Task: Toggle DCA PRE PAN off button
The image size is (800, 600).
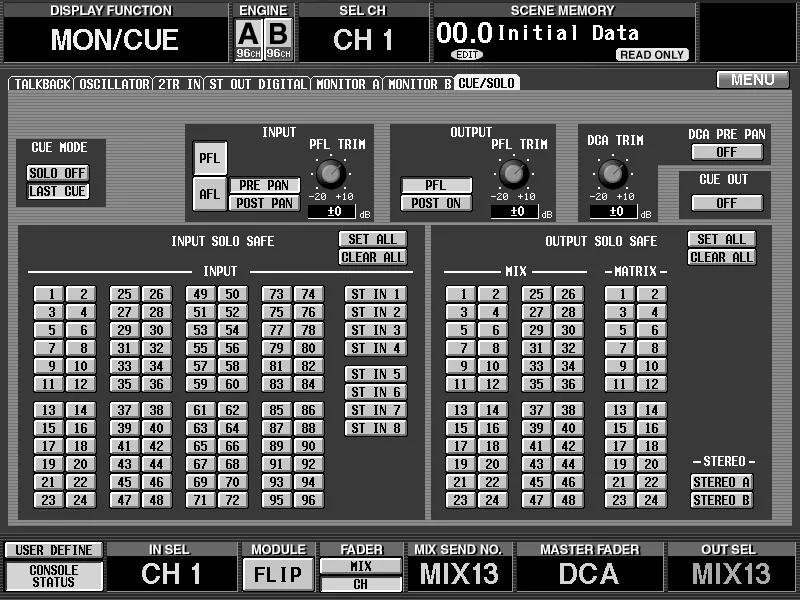Action: (727, 152)
